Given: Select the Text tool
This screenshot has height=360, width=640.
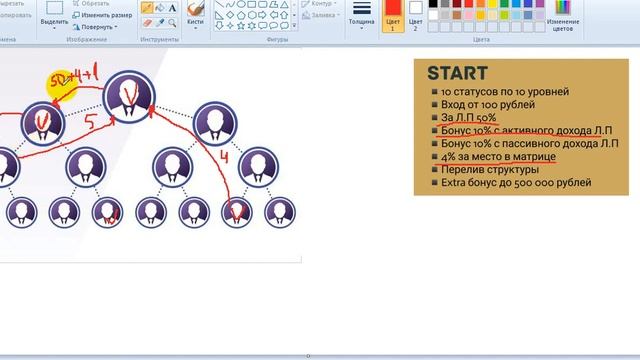Looking at the screenshot, I should (x=172, y=8).
